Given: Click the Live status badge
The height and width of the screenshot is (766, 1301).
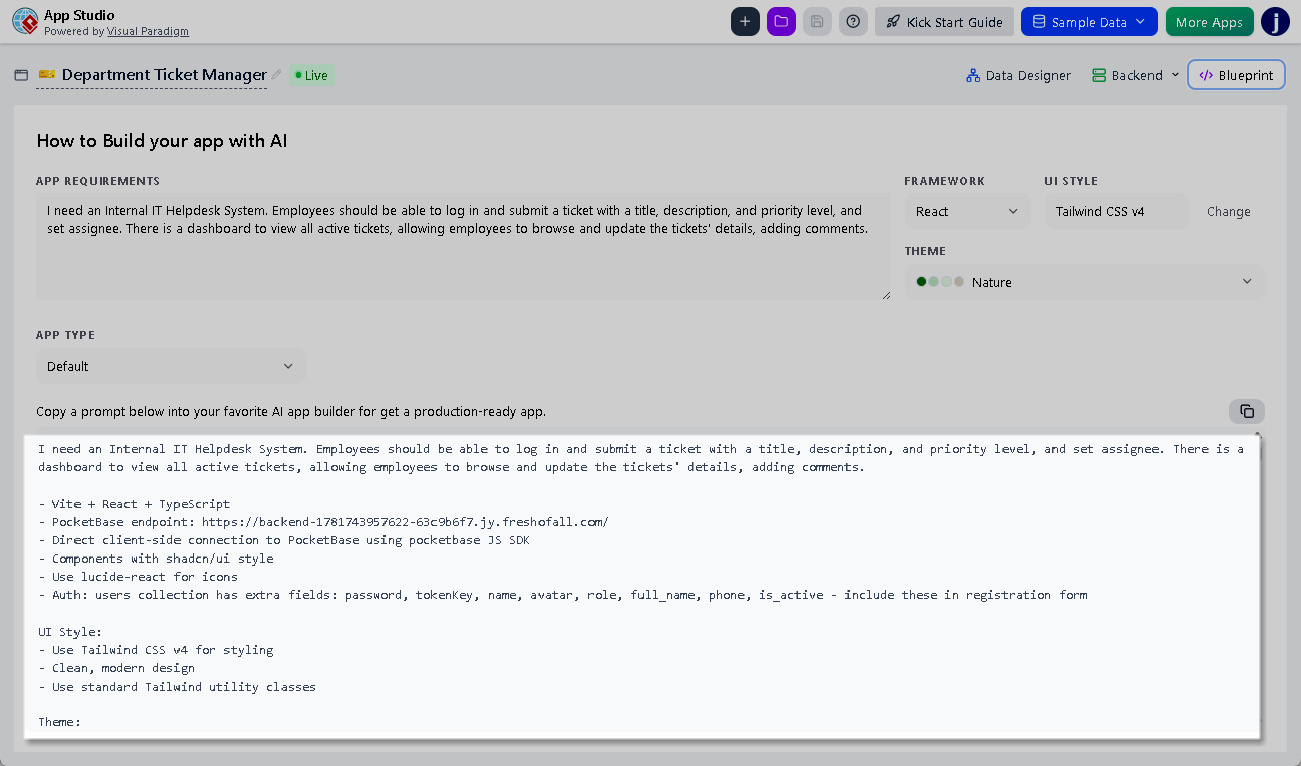Looking at the screenshot, I should 311,75.
